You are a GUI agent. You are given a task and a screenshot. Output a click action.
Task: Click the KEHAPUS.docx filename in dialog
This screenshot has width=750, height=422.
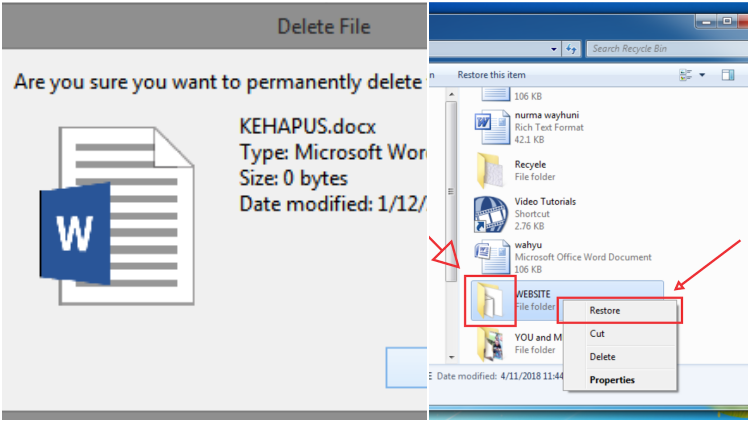(308, 126)
